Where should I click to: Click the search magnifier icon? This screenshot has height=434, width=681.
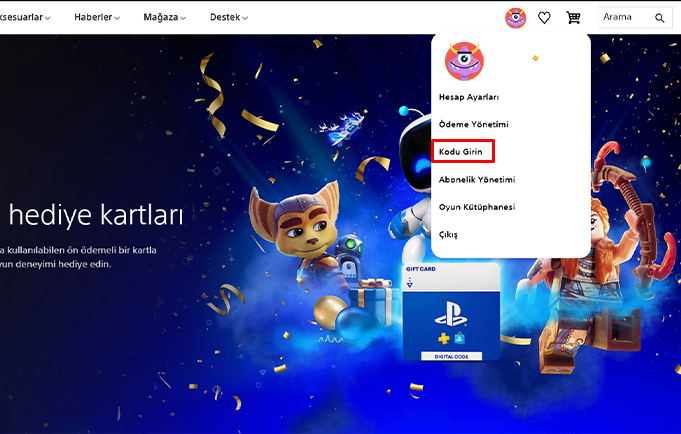click(x=660, y=18)
